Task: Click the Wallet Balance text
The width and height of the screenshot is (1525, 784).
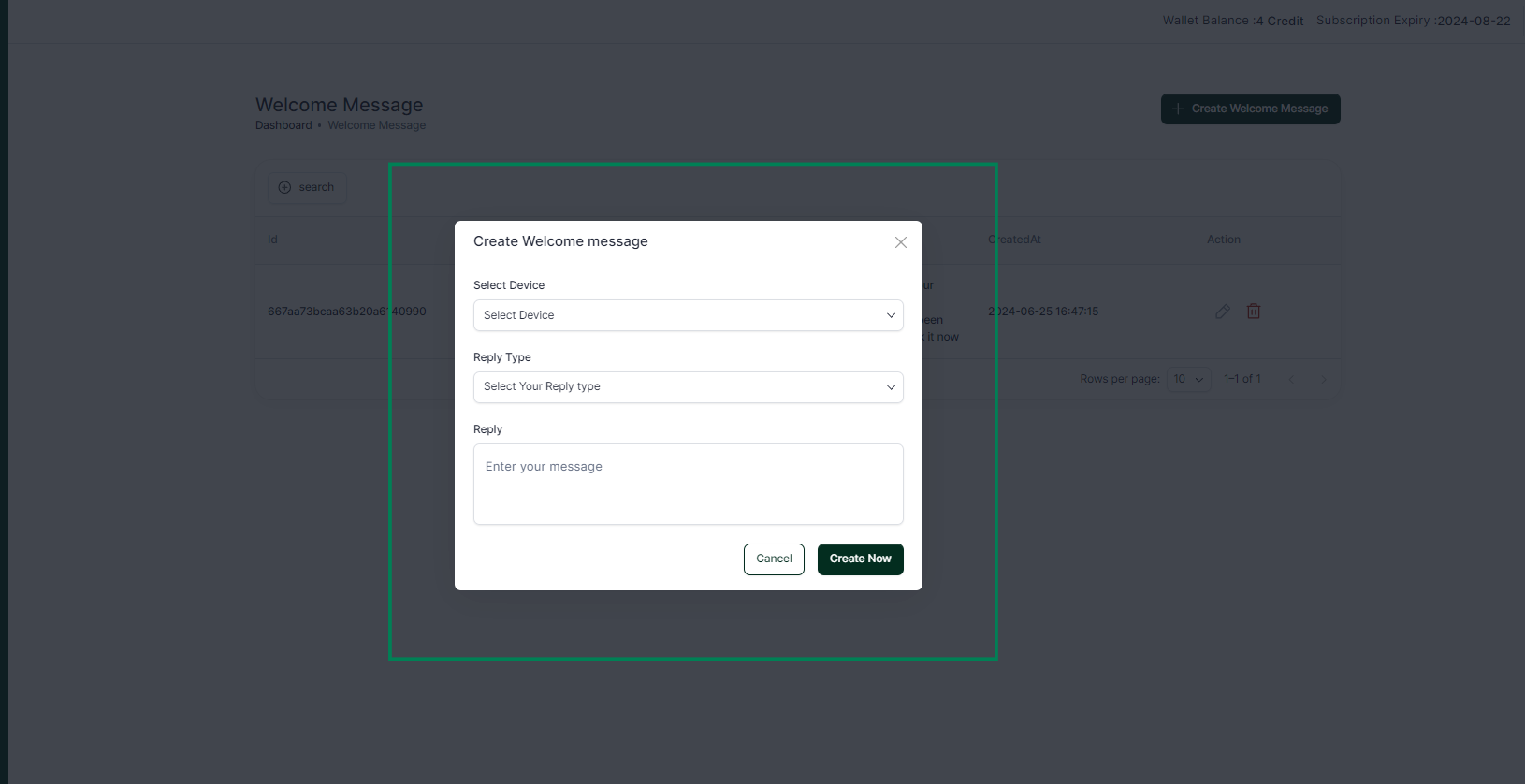Action: coord(1233,21)
